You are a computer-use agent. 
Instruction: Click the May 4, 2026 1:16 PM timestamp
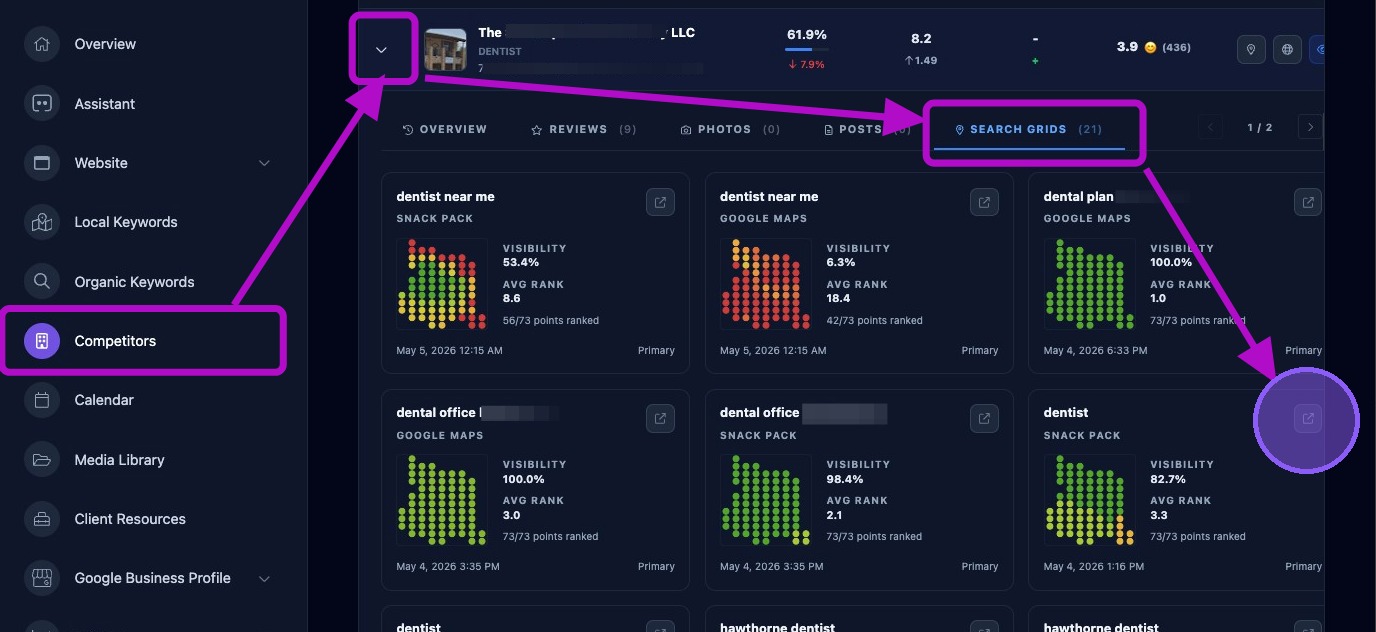point(1095,567)
